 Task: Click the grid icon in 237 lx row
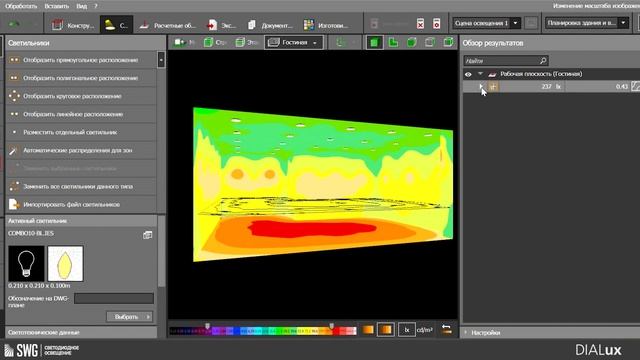coord(493,87)
